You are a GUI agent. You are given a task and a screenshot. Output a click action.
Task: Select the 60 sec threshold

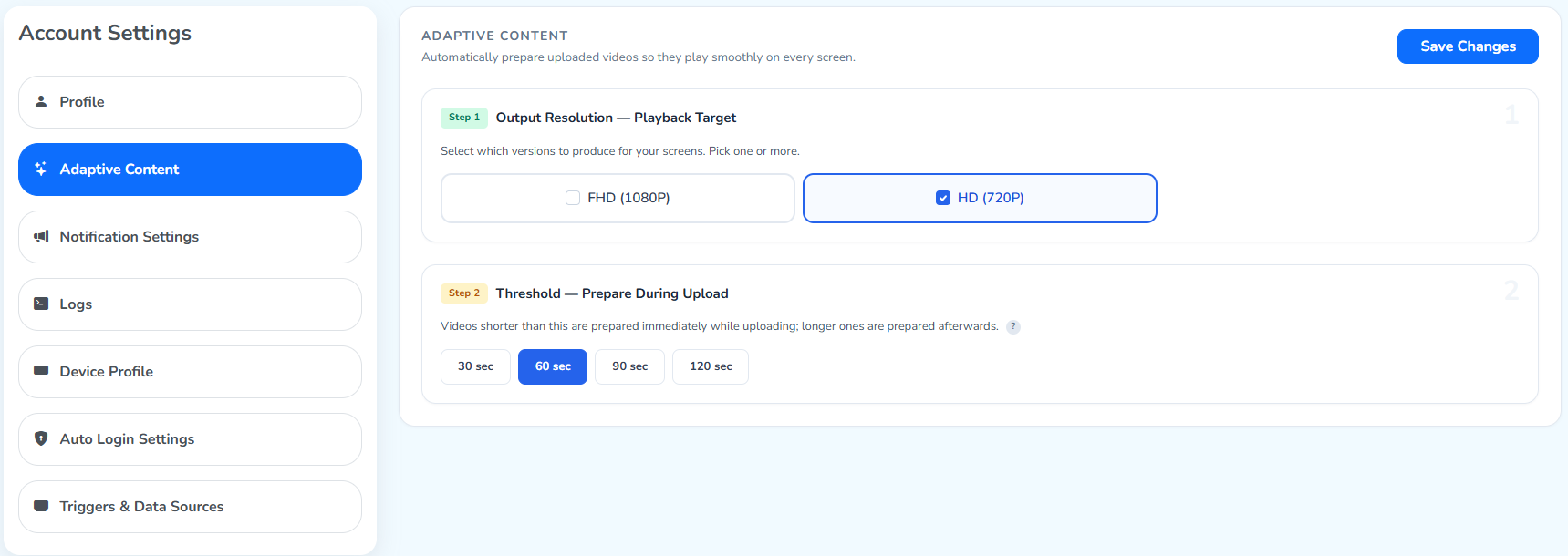click(x=553, y=366)
